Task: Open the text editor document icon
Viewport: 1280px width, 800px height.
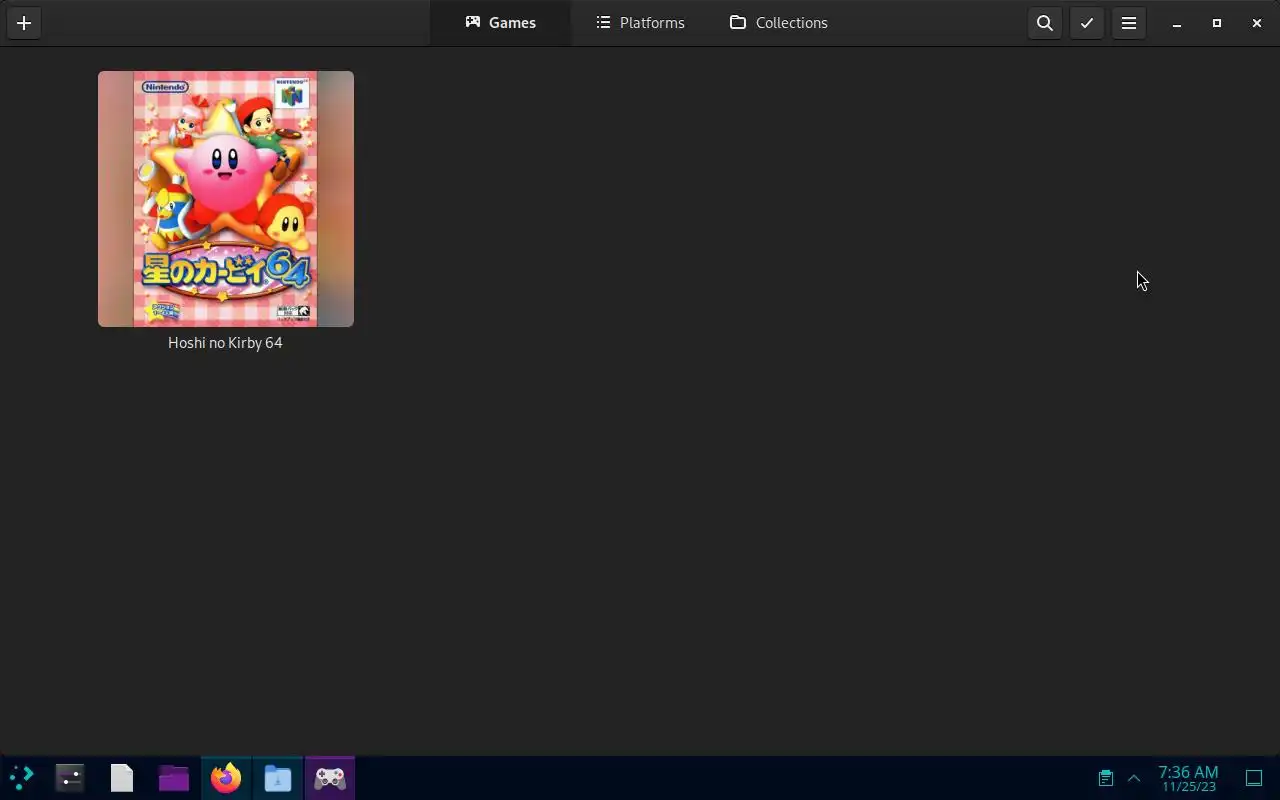Action: click(122, 778)
